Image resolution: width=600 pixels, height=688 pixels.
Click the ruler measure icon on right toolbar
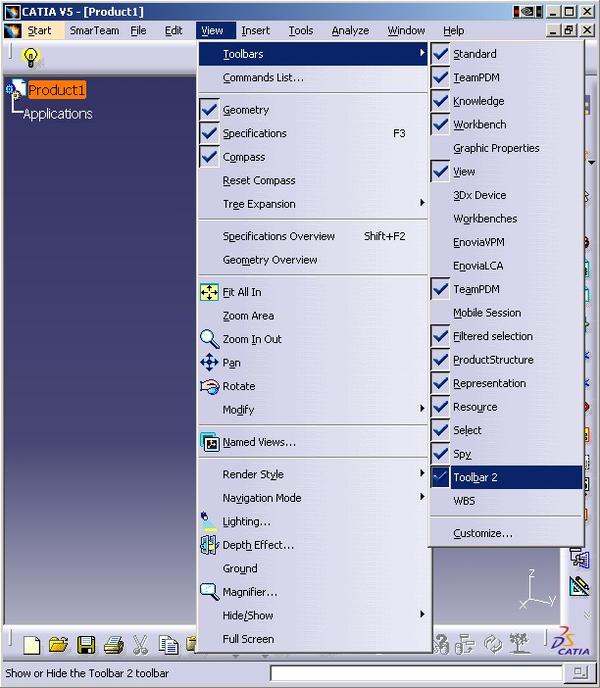(x=579, y=586)
